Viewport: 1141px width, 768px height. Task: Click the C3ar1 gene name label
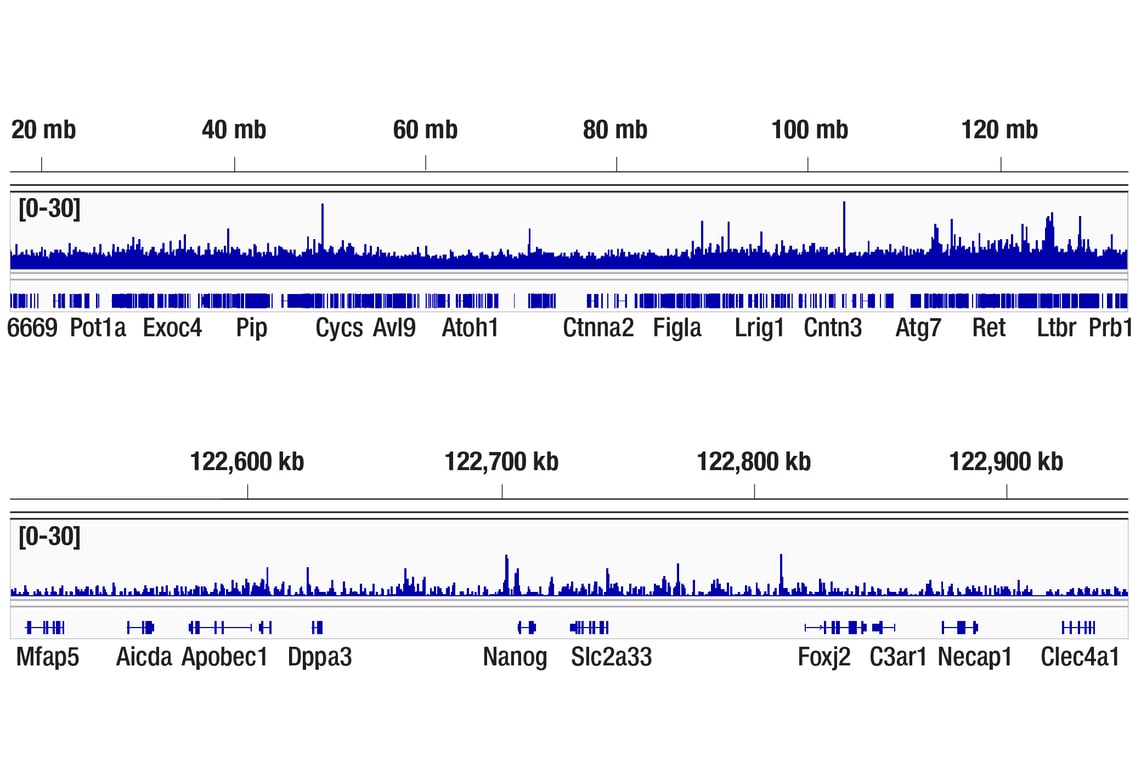[898, 657]
